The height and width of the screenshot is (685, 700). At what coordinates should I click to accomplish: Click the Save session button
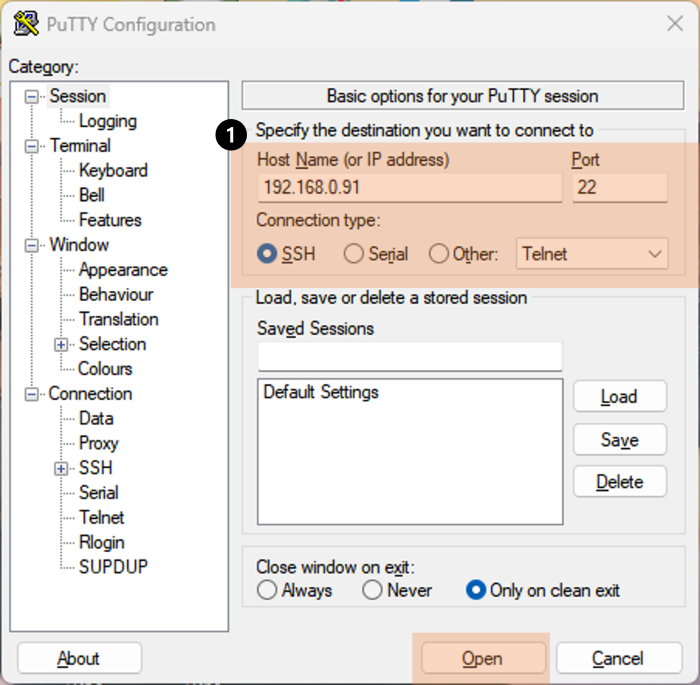620,439
